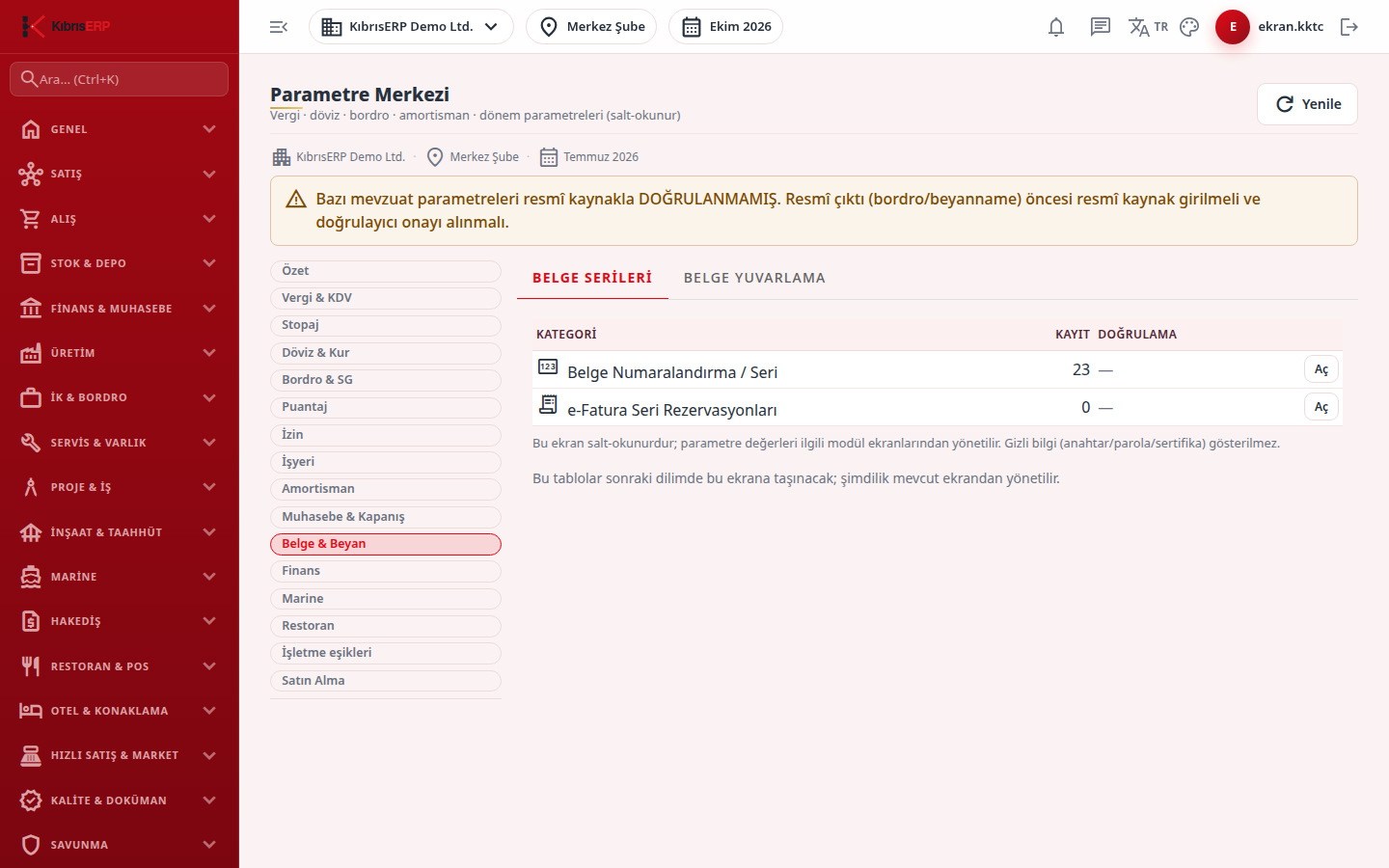Image resolution: width=1389 pixels, height=868 pixels.
Task: Select the Özet category
Action: tap(386, 271)
